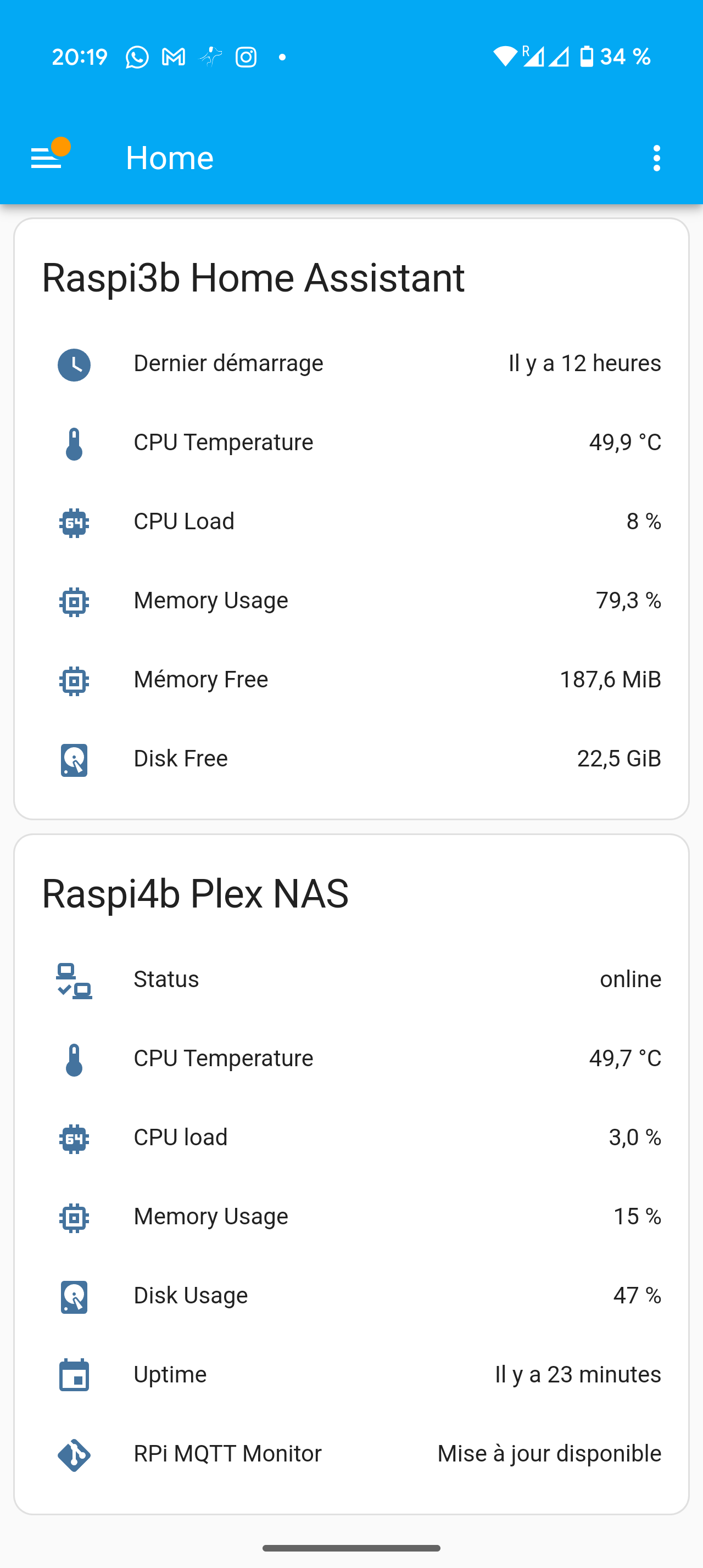Open Raspi3b Memory Usage details

(x=210, y=601)
